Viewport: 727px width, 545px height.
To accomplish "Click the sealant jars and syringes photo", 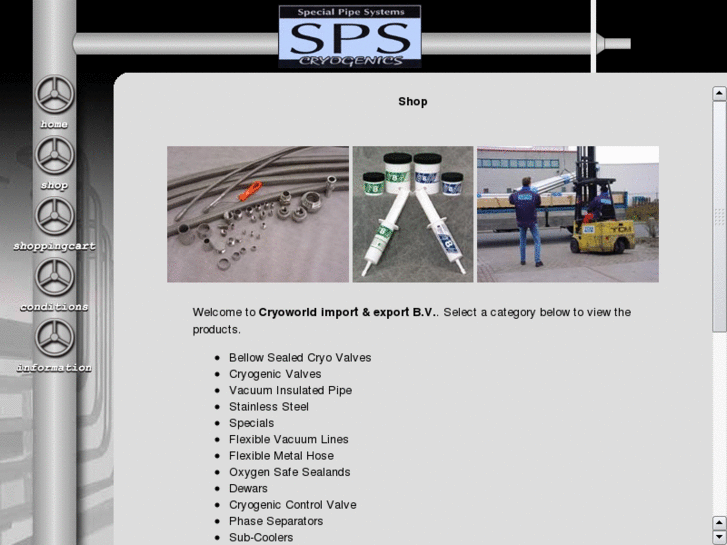I will click(413, 214).
